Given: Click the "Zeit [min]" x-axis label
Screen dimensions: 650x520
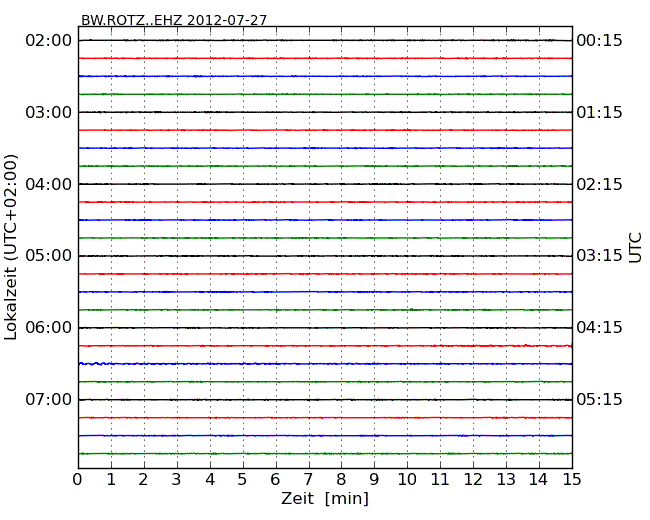Looking at the screenshot, I should coord(325,499).
